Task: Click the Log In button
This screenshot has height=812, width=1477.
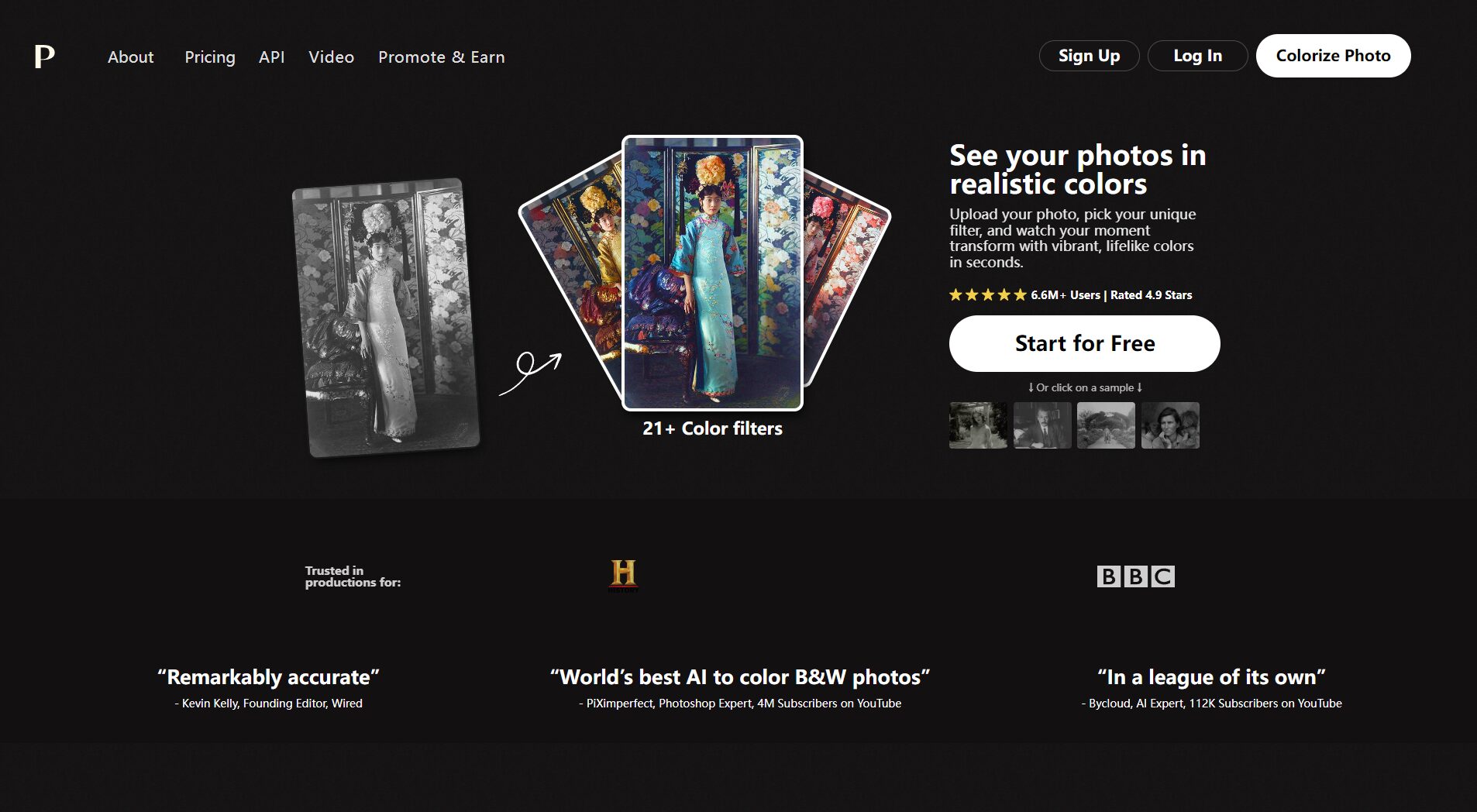Action: point(1197,56)
